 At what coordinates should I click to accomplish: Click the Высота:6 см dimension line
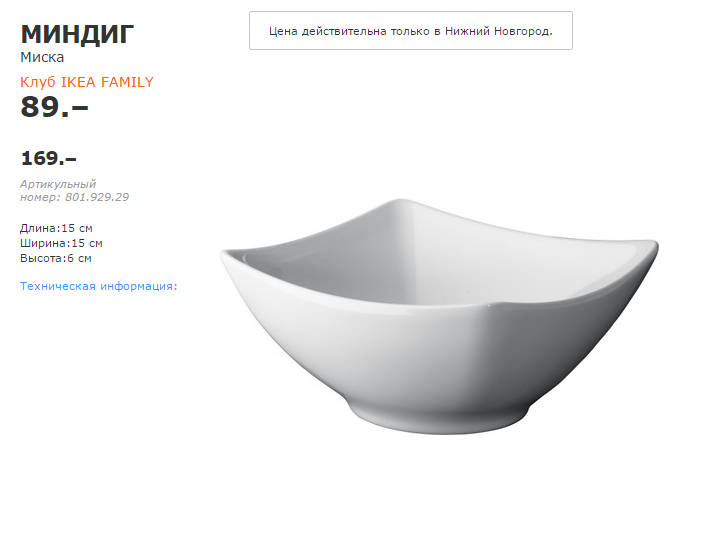pyautogui.click(x=56, y=258)
